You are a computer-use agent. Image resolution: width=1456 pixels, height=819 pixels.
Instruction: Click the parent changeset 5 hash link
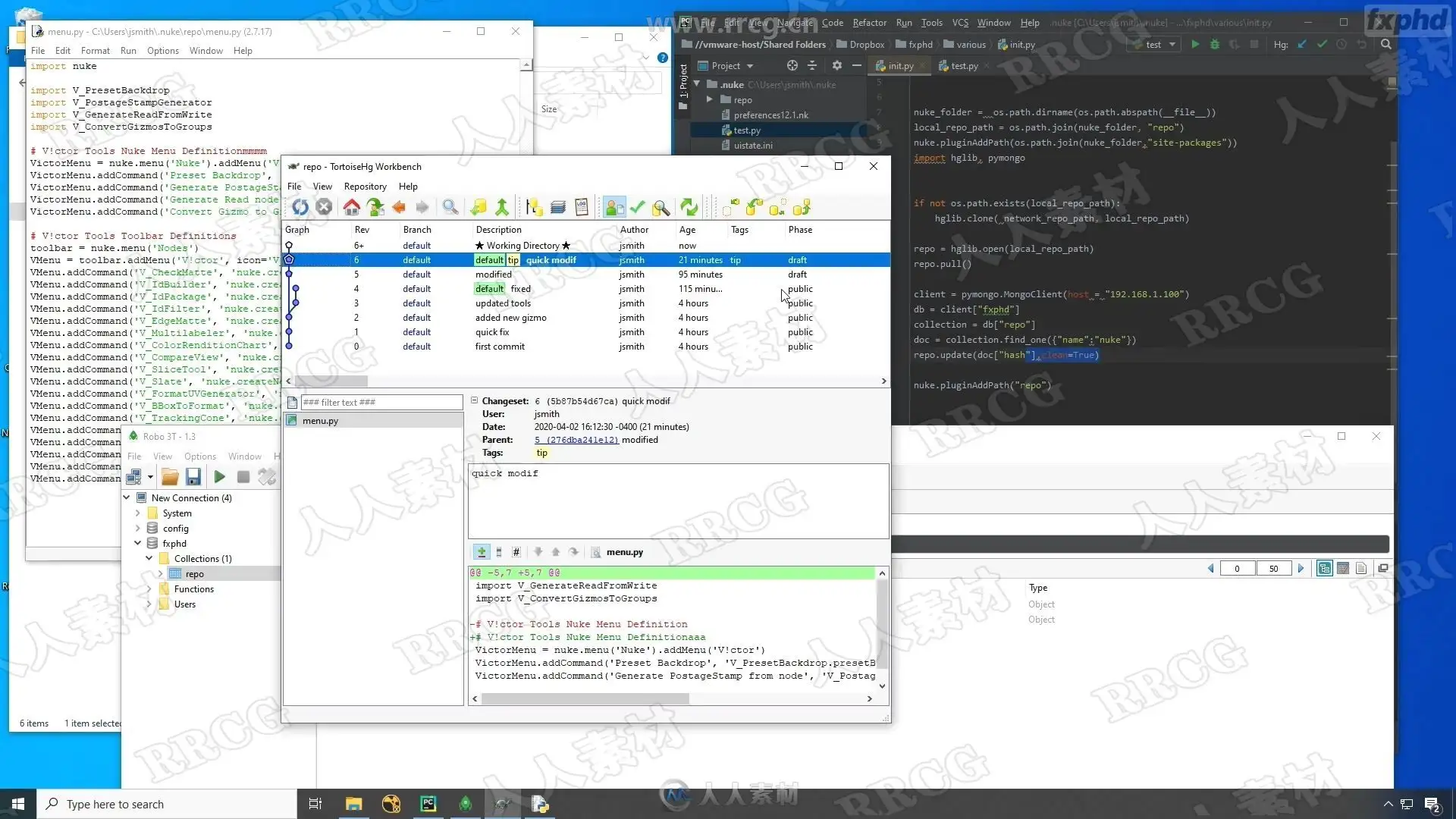point(576,440)
